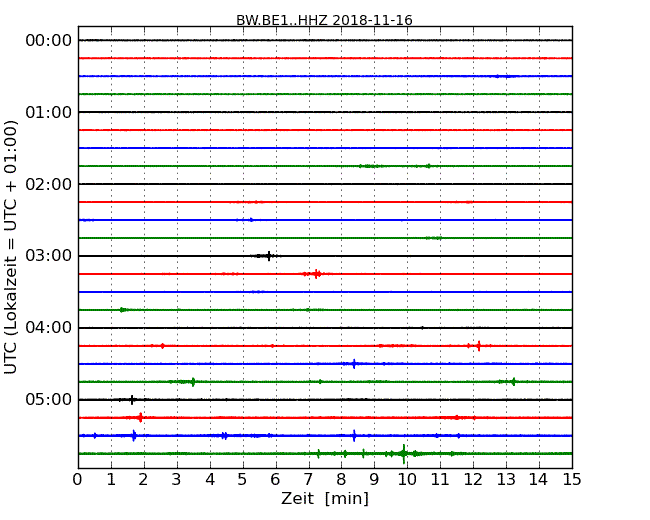Click x-axis tick label 12

(473, 480)
